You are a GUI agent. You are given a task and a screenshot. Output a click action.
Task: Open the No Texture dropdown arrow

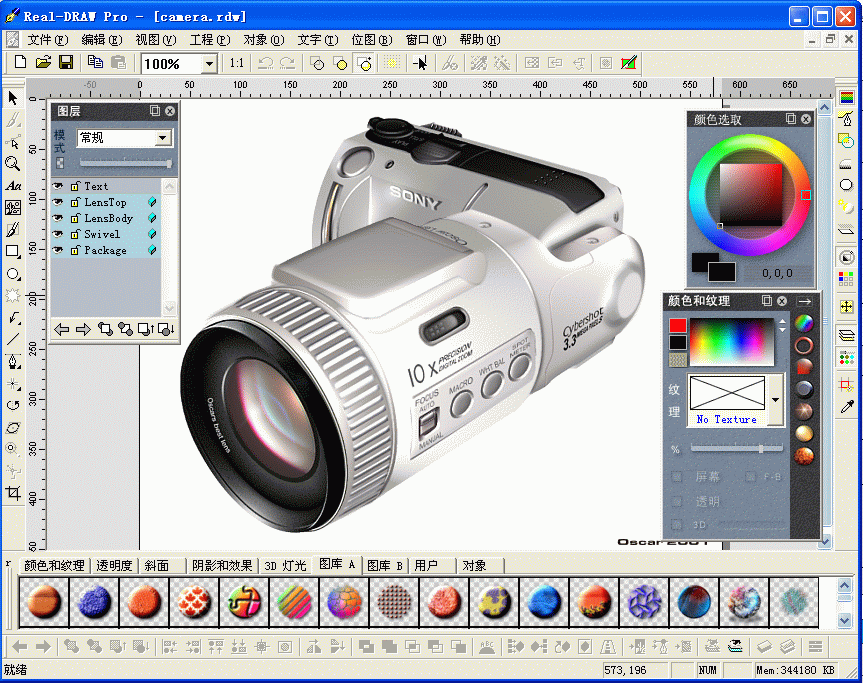[775, 400]
